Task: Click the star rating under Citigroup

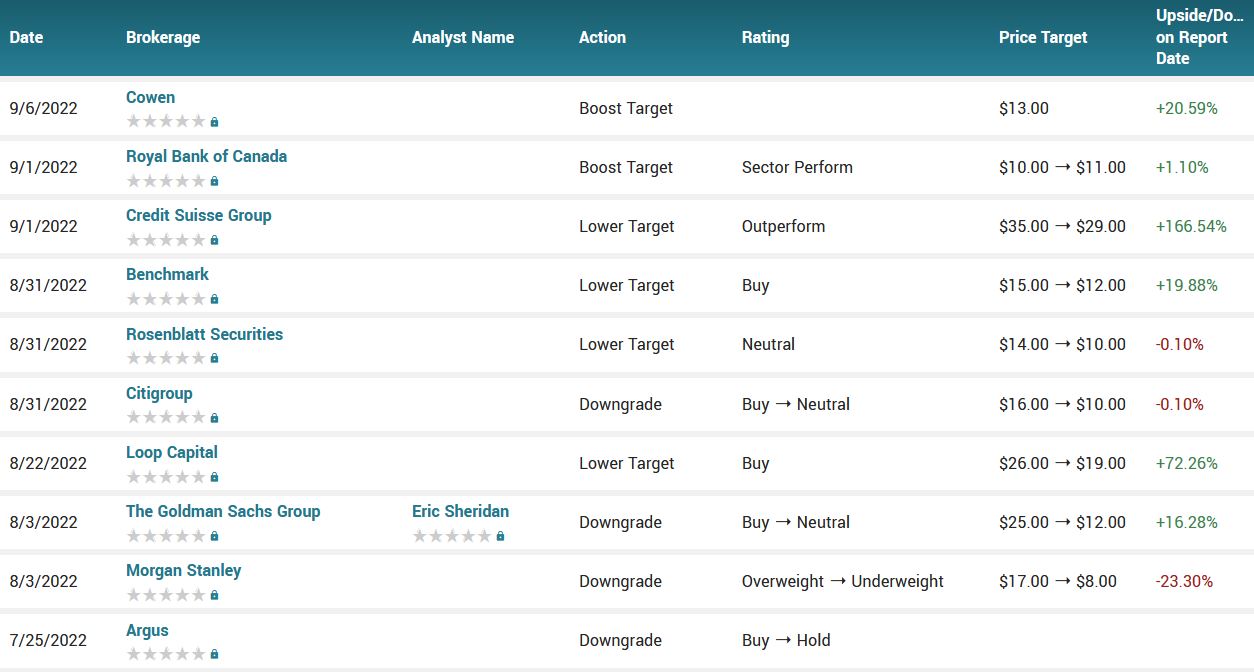Action: pos(166,417)
